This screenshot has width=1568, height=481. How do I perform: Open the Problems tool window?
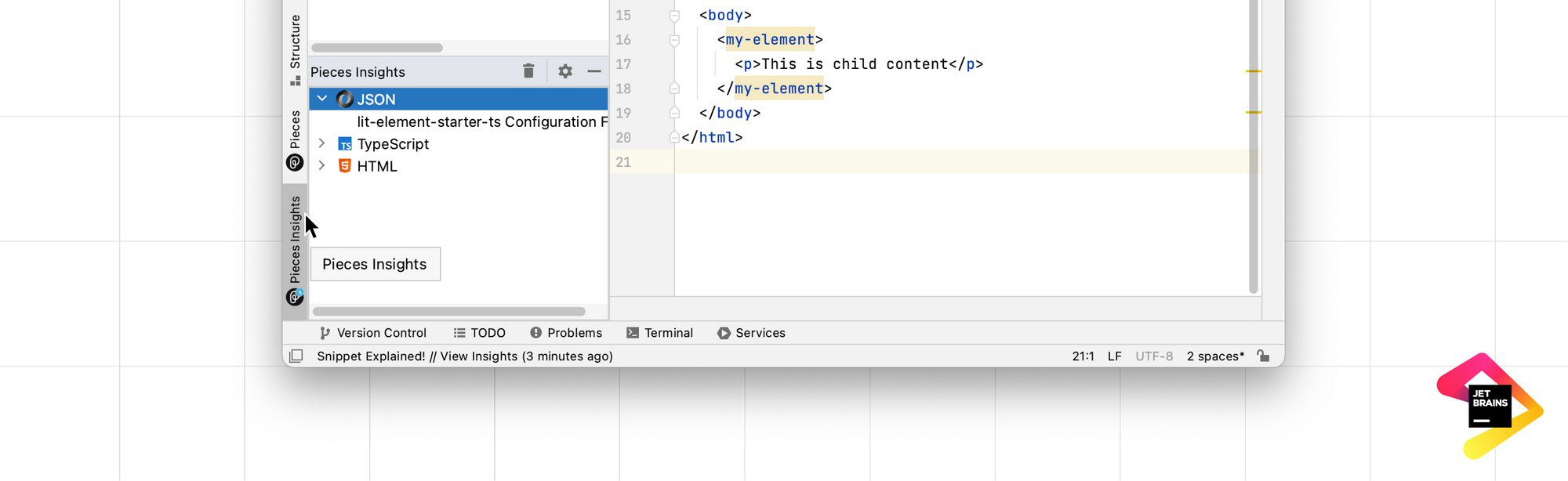pyautogui.click(x=566, y=333)
